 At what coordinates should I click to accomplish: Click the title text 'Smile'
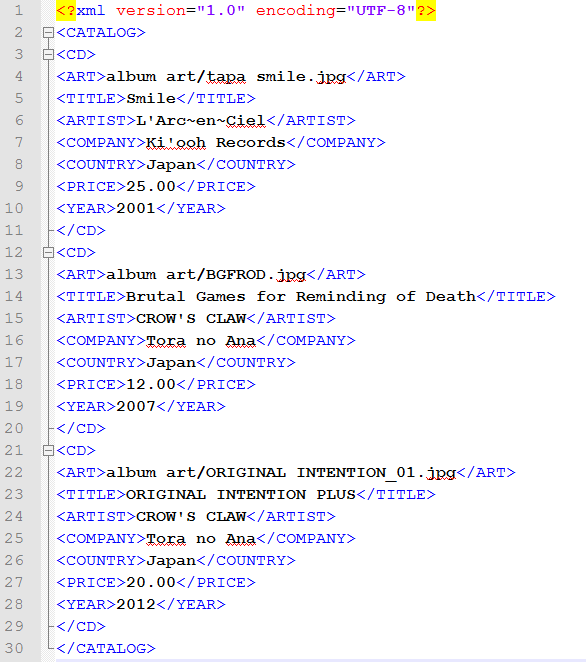tap(151, 98)
